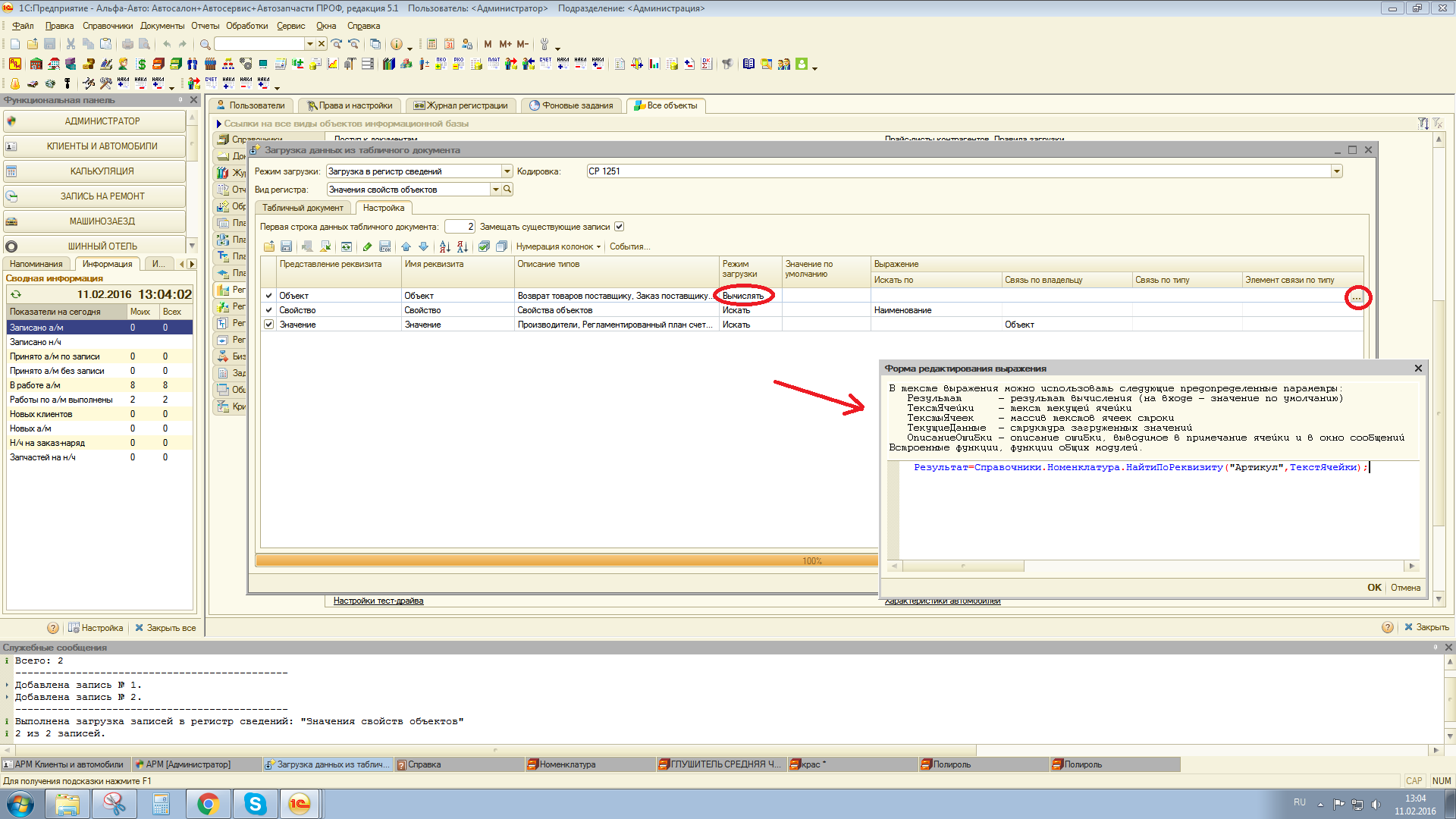Switch to the Номенклатура window in the window bar
1456x819 pixels.
(x=590, y=764)
